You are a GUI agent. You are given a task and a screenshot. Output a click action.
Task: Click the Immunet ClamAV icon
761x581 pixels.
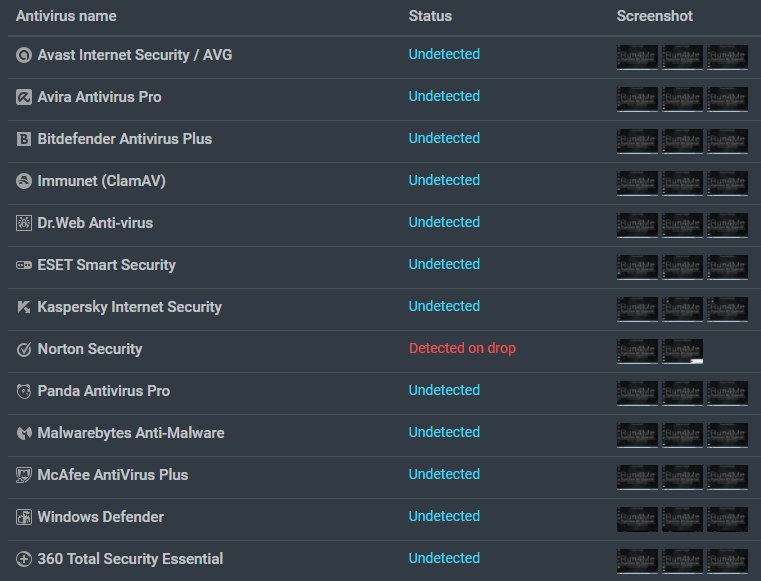pos(24,181)
